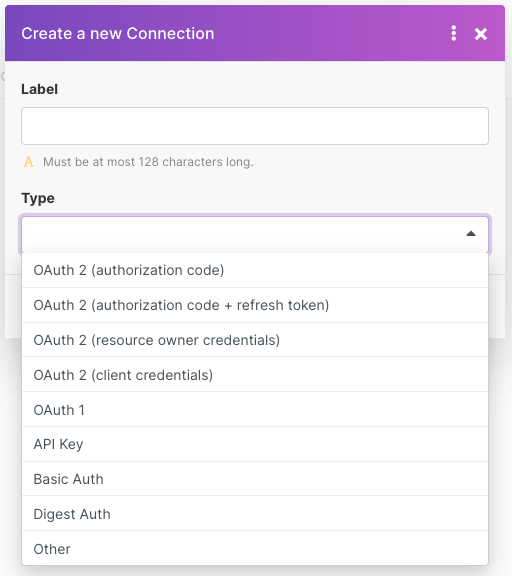The height and width of the screenshot is (576, 512).
Task: Open the three-dot options menu
Action: coord(454,33)
